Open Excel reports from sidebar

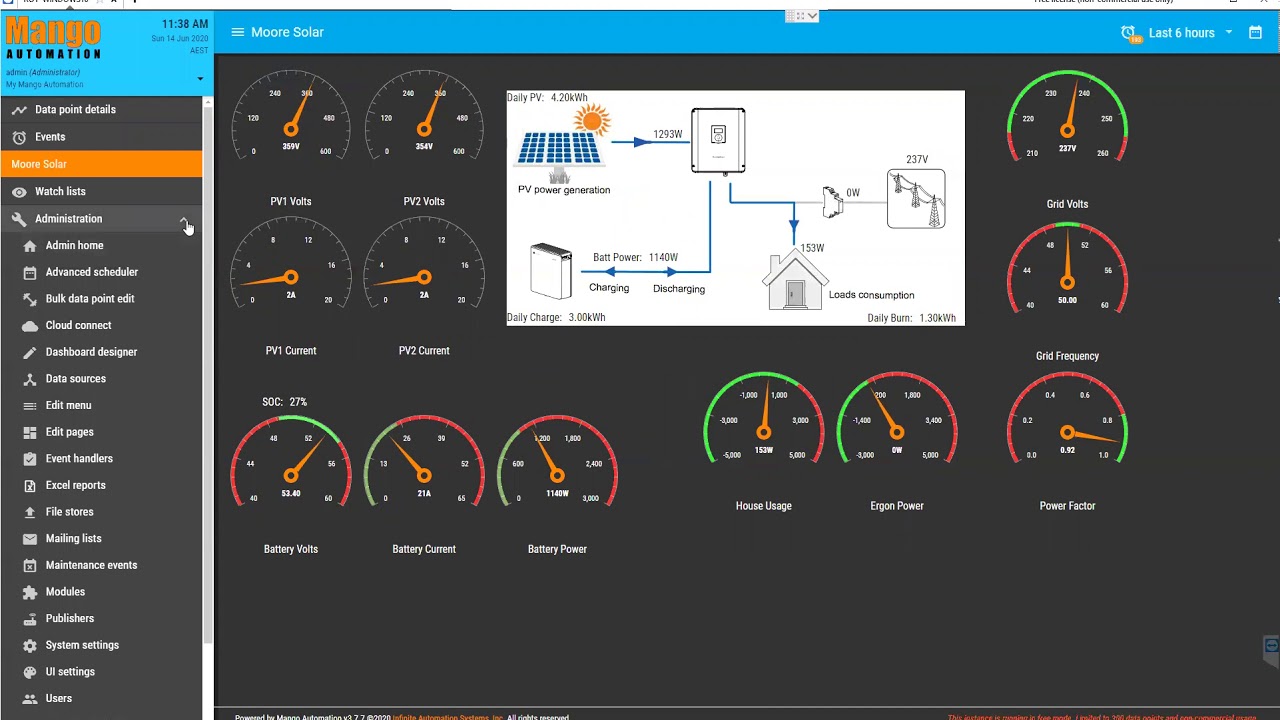(x=101, y=486)
